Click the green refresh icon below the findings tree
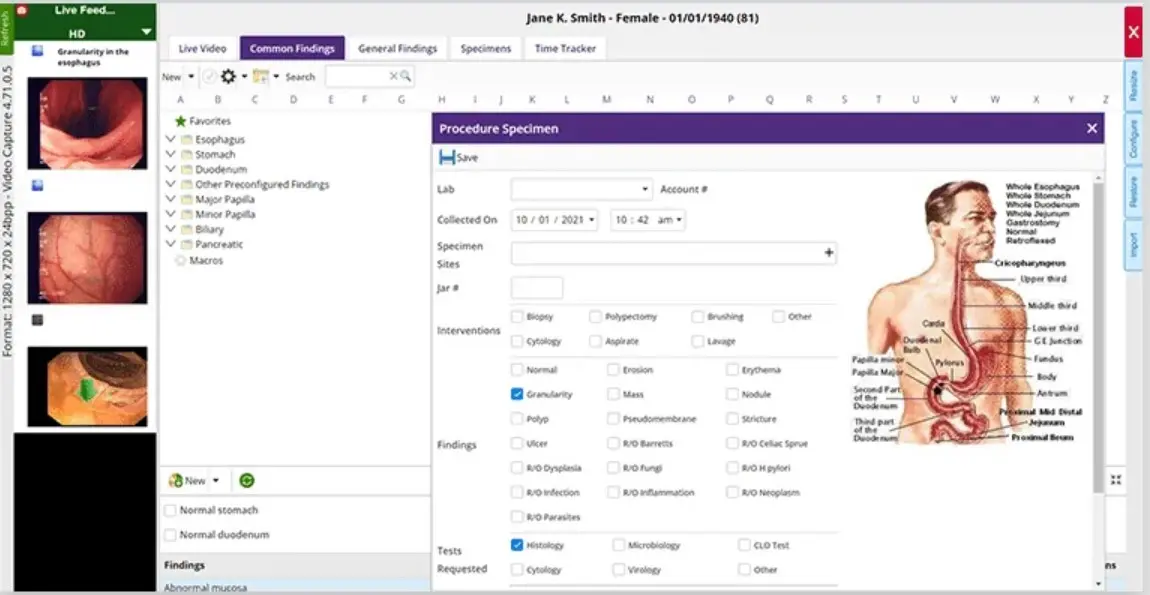Image resolution: width=1150 pixels, height=595 pixels. [246, 481]
